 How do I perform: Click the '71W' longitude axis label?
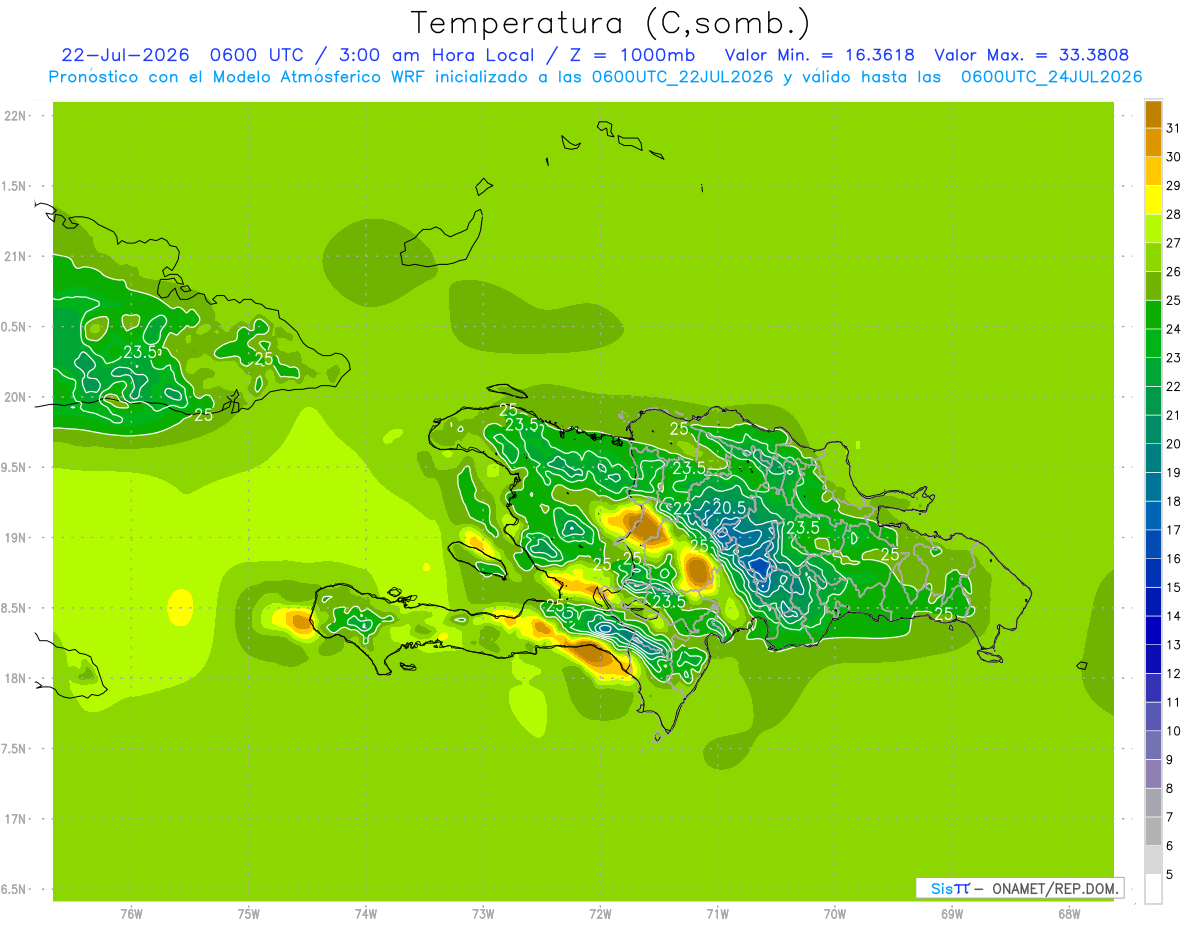coord(717,913)
